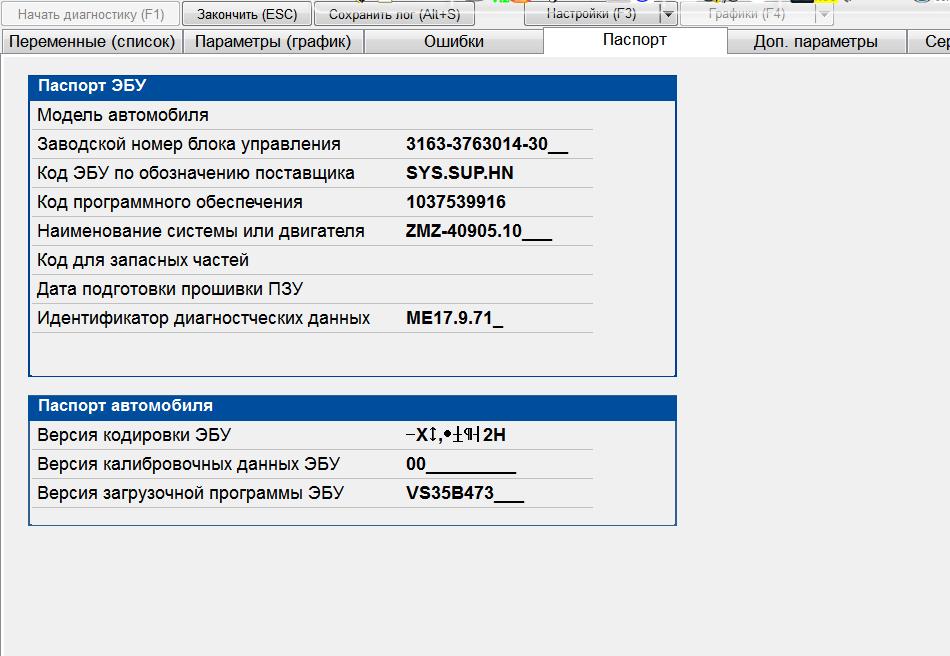This screenshot has width=950, height=656.
Task: Open the Ошибки tab
Action: coord(454,42)
